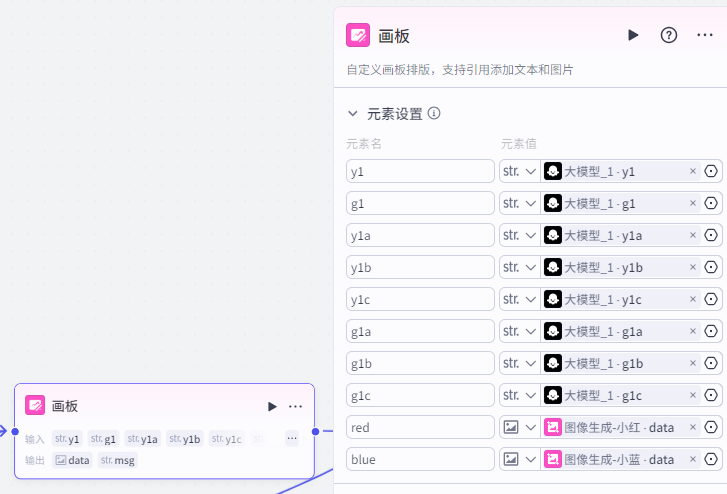The image size is (727, 494).
Task: Click the hexagon variable icon for y1 row
Action: [711, 171]
